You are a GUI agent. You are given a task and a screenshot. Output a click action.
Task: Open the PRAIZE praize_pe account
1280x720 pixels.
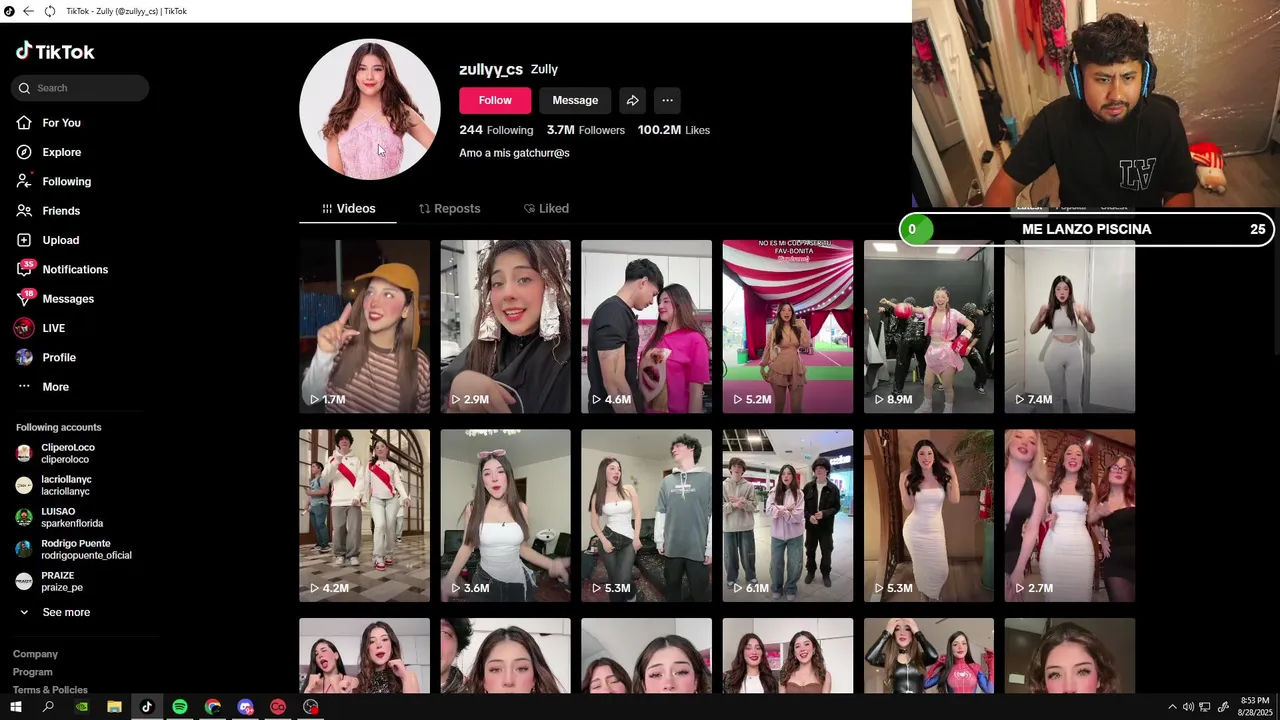(50, 581)
